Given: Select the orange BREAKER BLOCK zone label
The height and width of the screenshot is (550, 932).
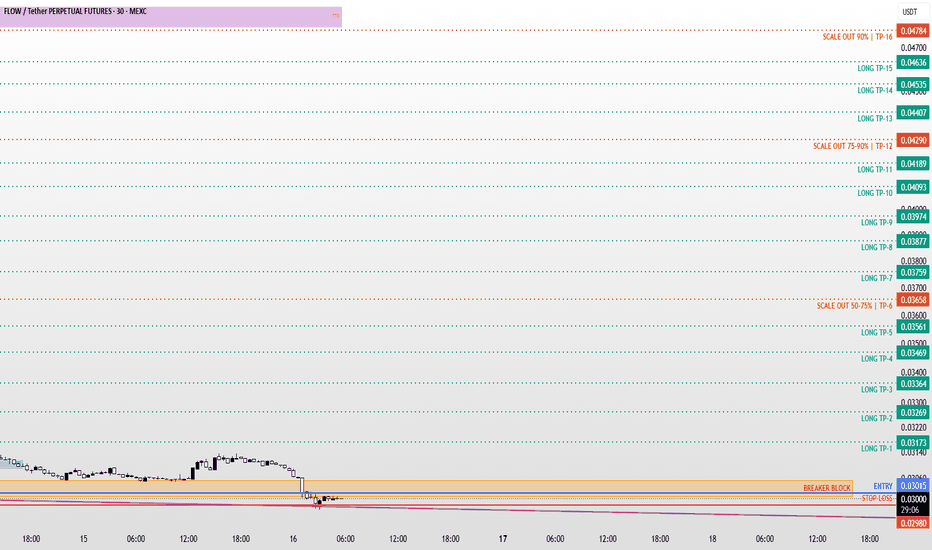Looking at the screenshot, I should pyautogui.click(x=827, y=488).
